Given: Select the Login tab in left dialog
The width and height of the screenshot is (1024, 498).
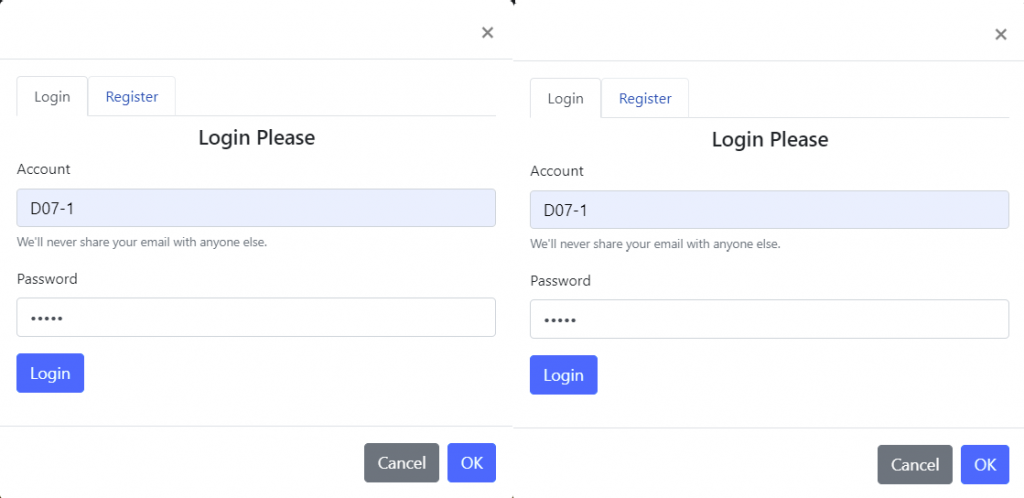Looking at the screenshot, I should click(x=52, y=97).
